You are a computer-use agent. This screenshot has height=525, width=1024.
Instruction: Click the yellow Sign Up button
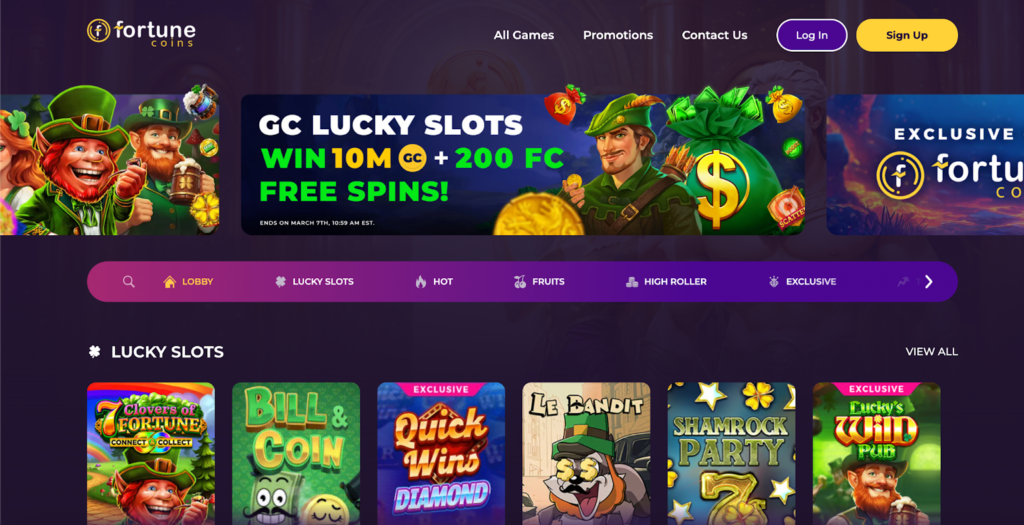[906, 35]
